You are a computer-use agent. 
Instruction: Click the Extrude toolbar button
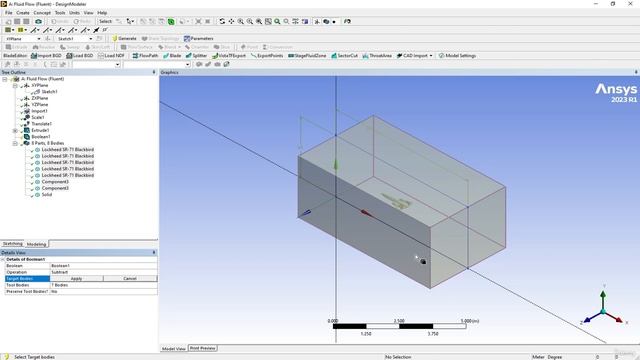pyautogui.click(x=16, y=47)
